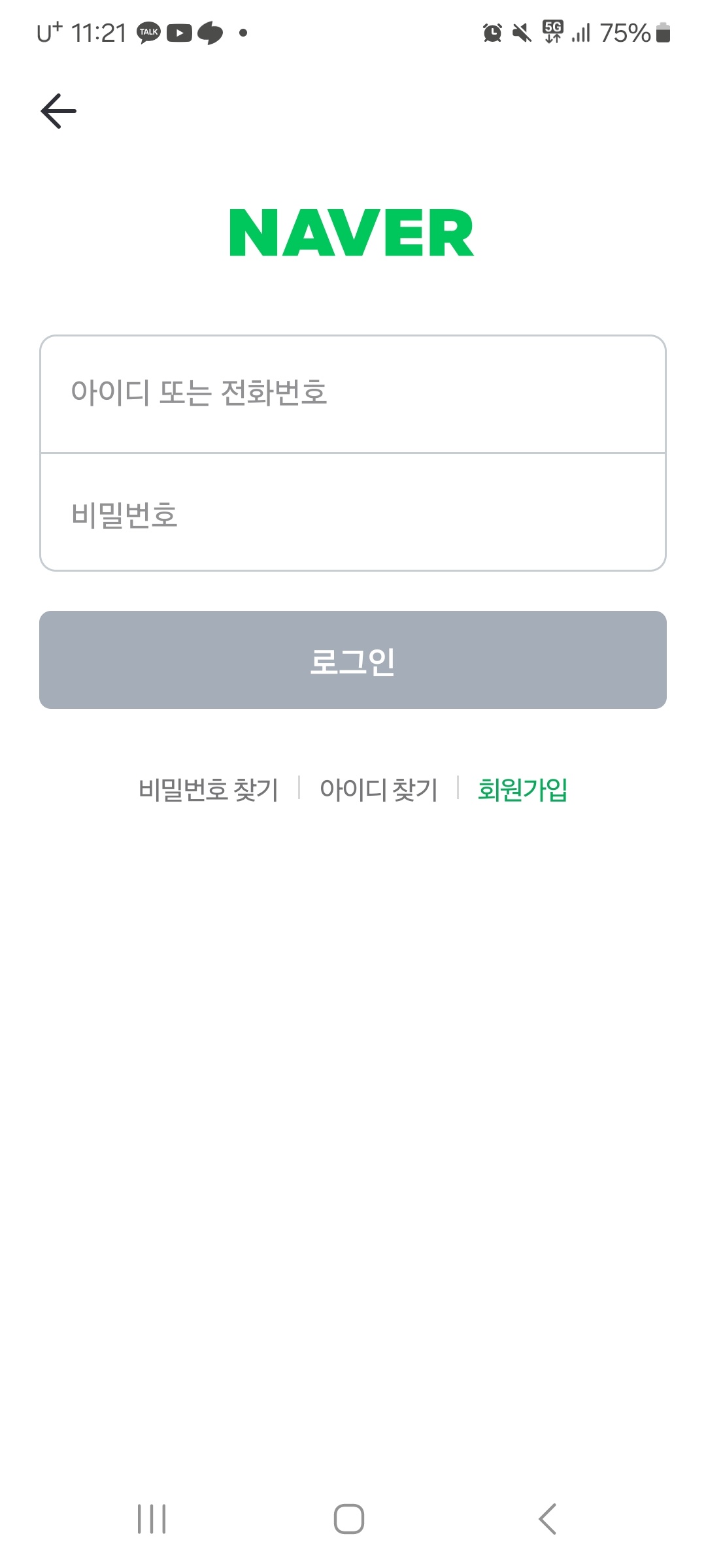This screenshot has width=706, height=1568.
Task: Open the 비밀번호 찾기 link
Action: tap(209, 789)
